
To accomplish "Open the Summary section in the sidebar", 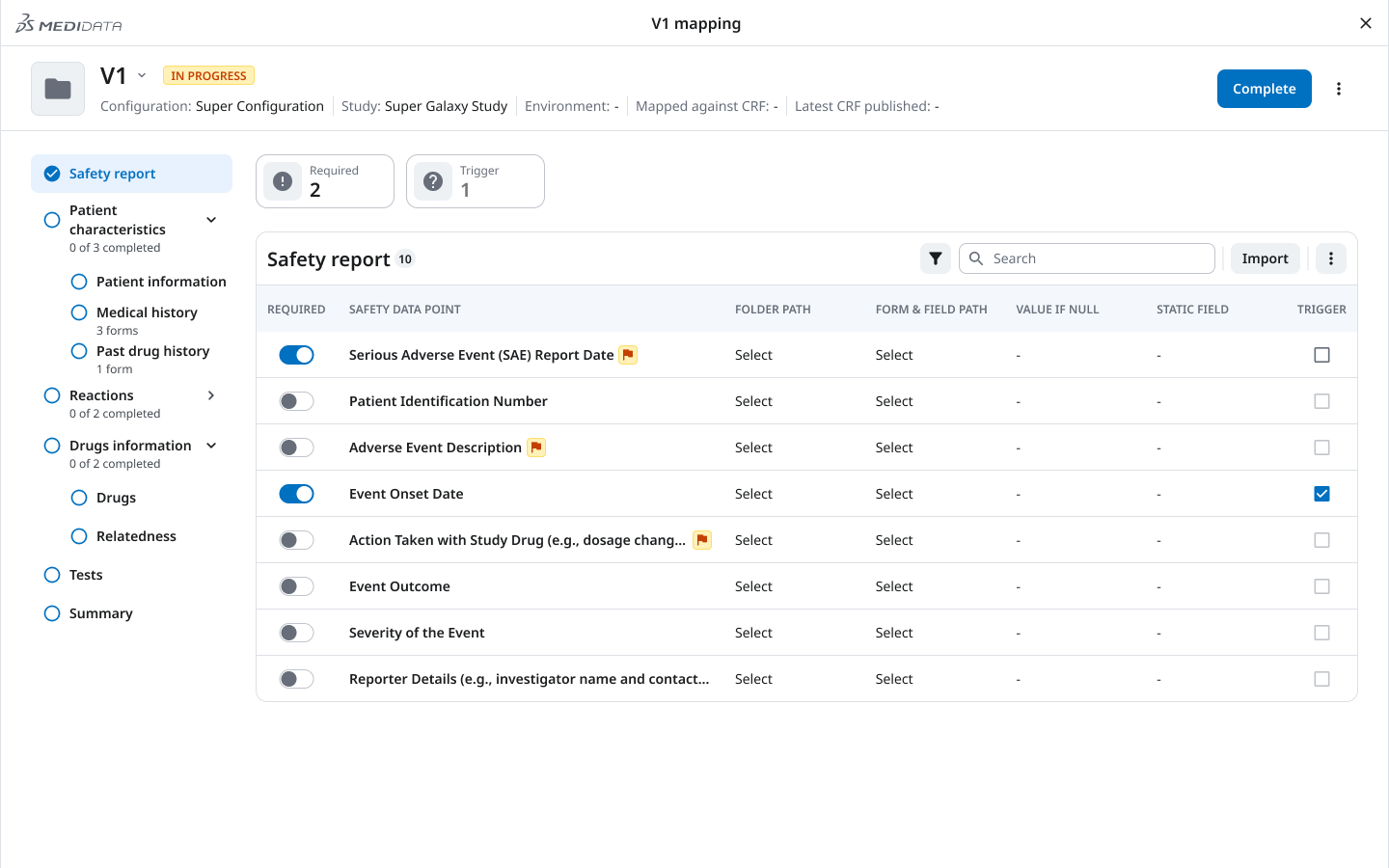I will click(x=100, y=612).
